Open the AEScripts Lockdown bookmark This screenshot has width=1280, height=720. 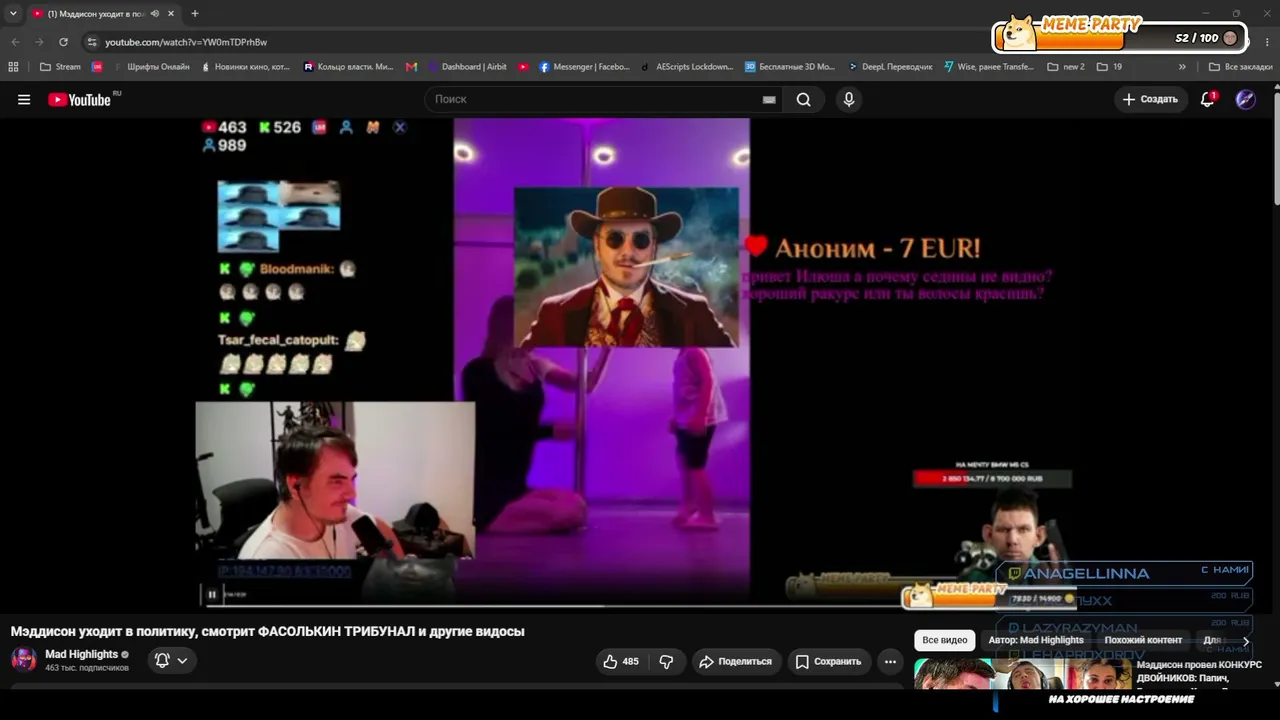687,67
